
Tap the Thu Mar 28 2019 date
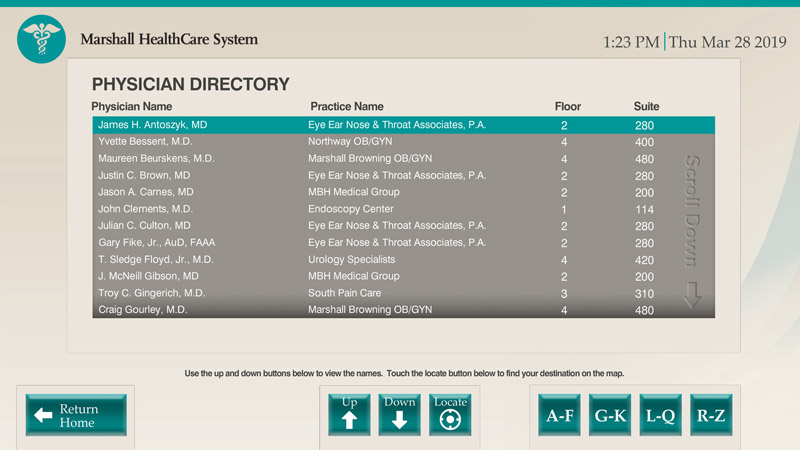728,42
